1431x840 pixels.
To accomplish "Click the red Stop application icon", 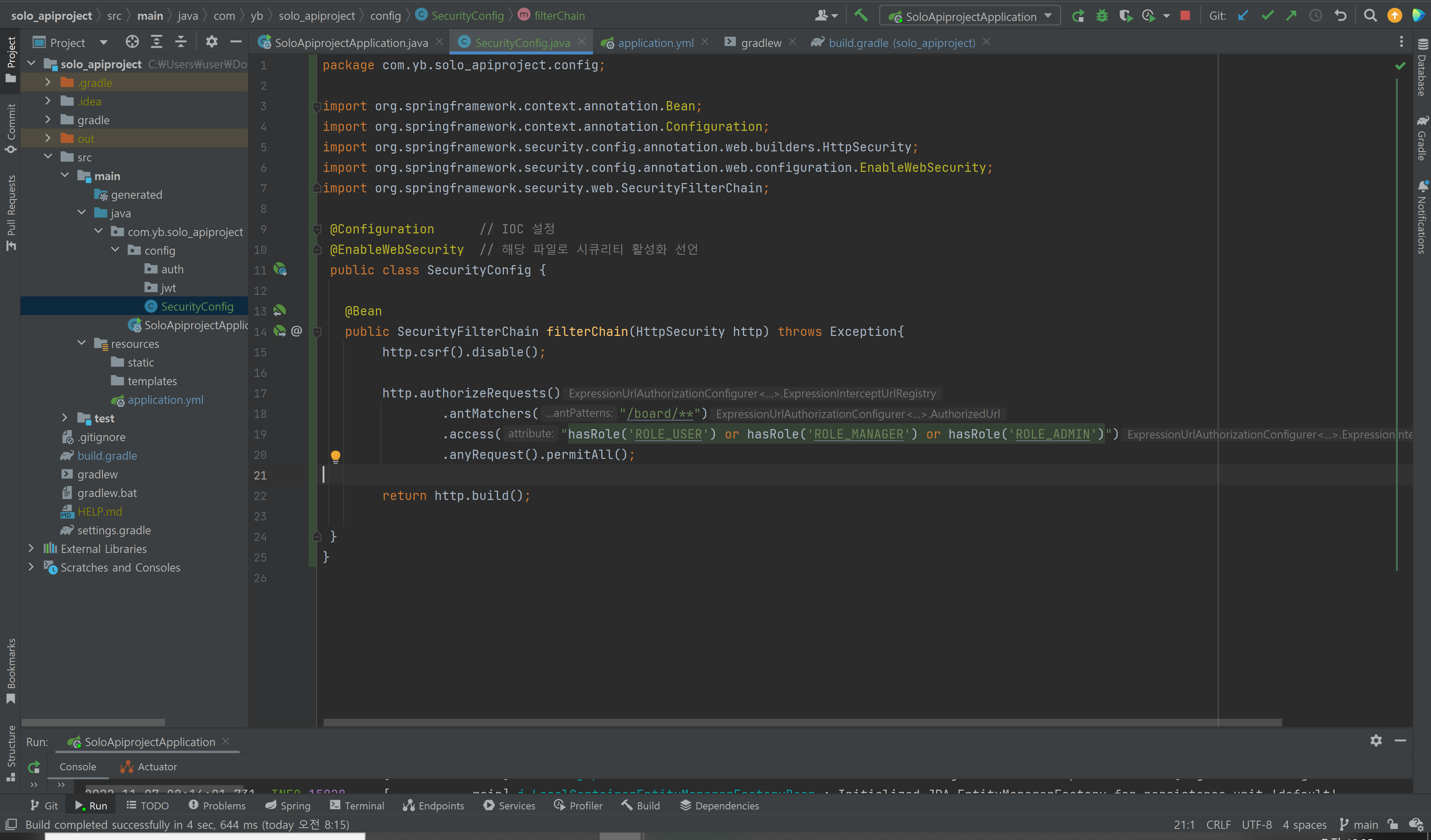I will pyautogui.click(x=1185, y=15).
